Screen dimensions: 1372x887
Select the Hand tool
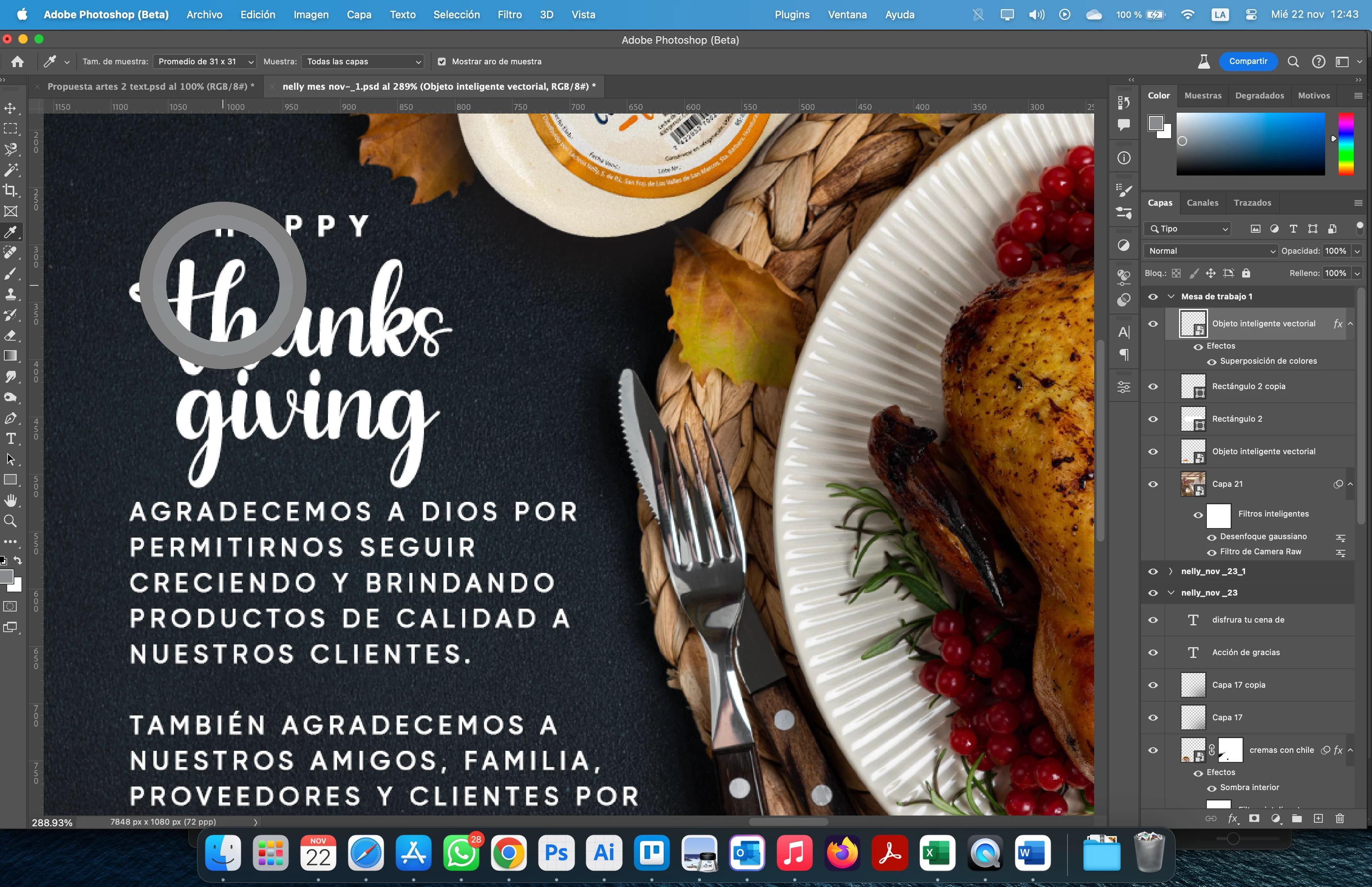(x=10, y=500)
